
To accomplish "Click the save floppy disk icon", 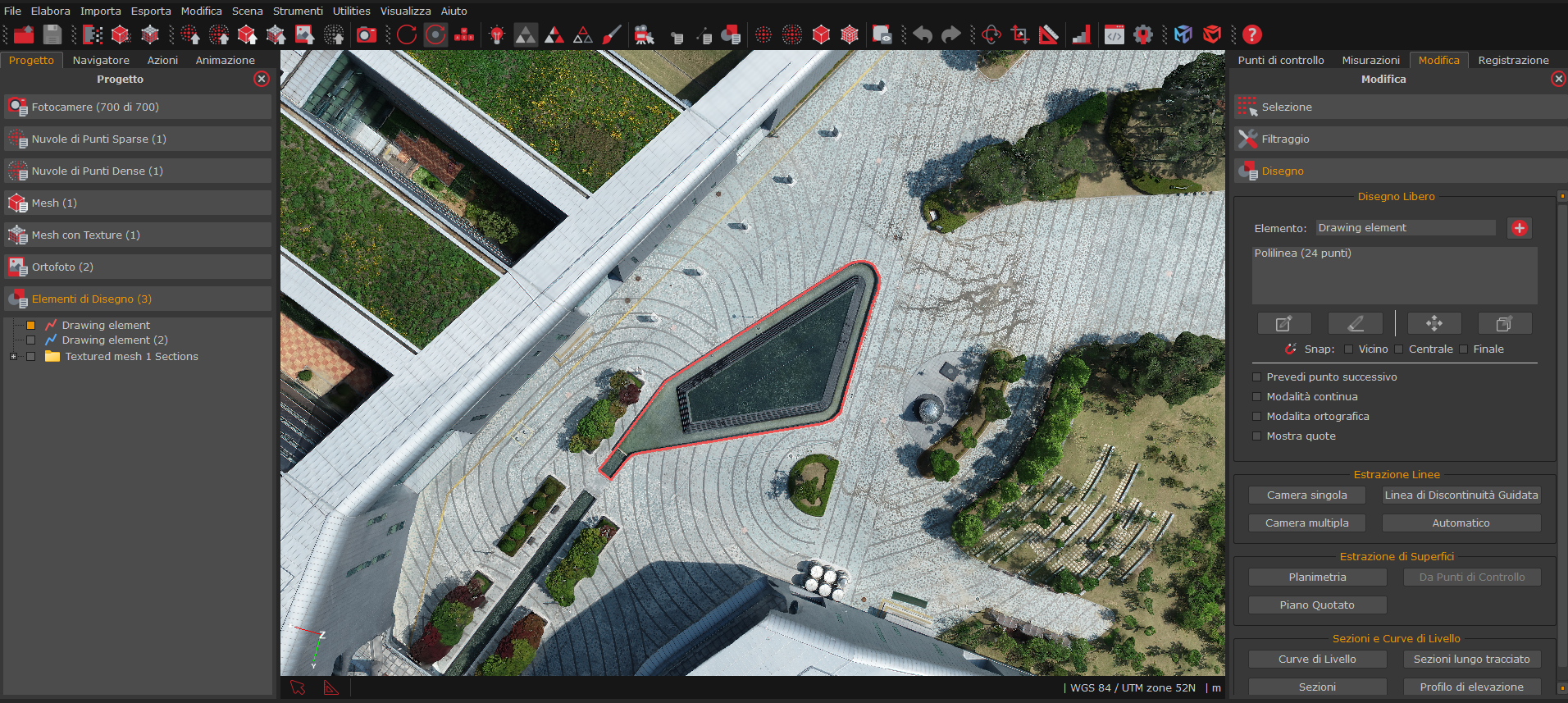I will click(x=52, y=34).
